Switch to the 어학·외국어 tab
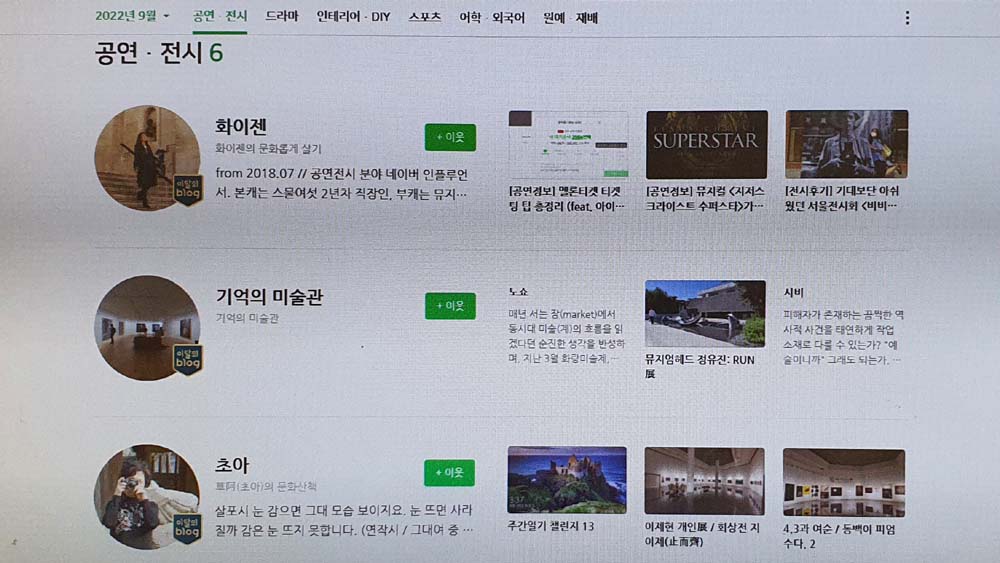 [492, 18]
